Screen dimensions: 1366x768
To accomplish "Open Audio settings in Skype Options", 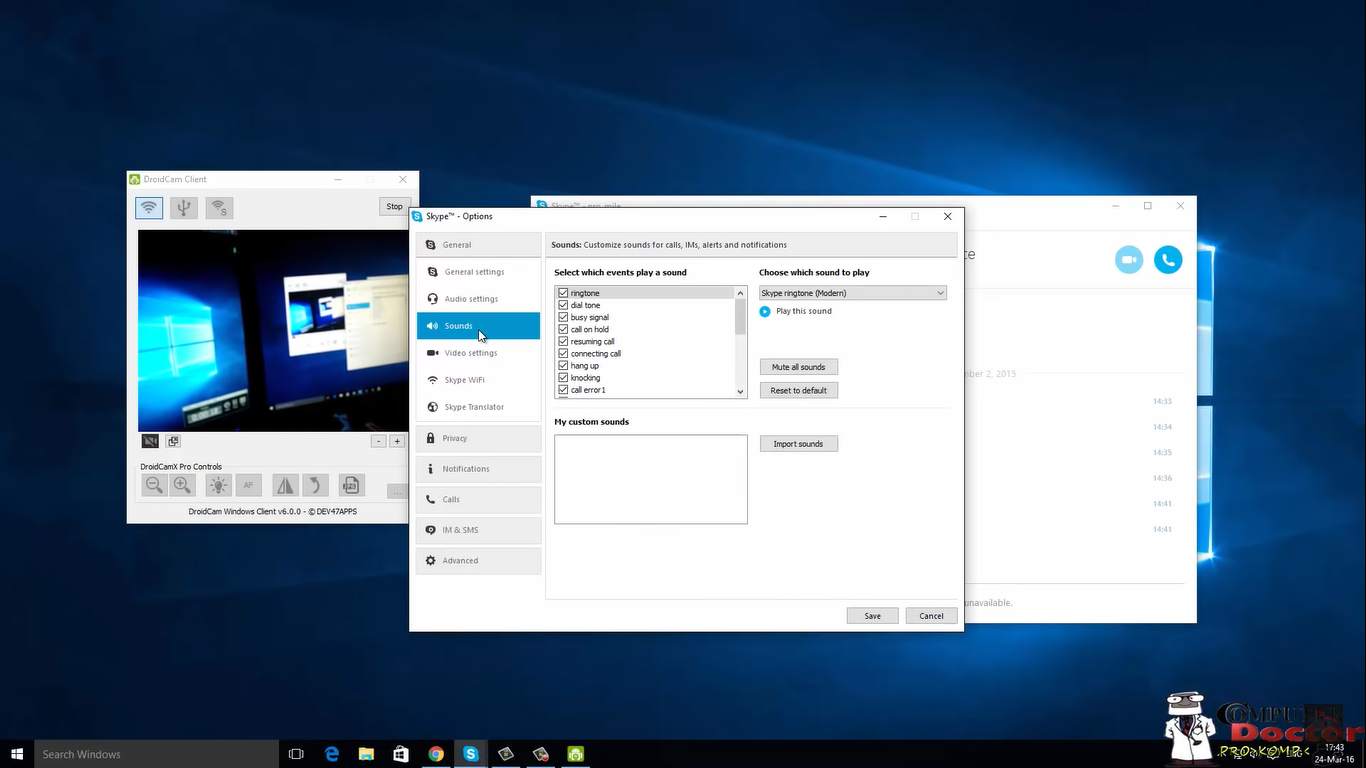I will point(478,299).
